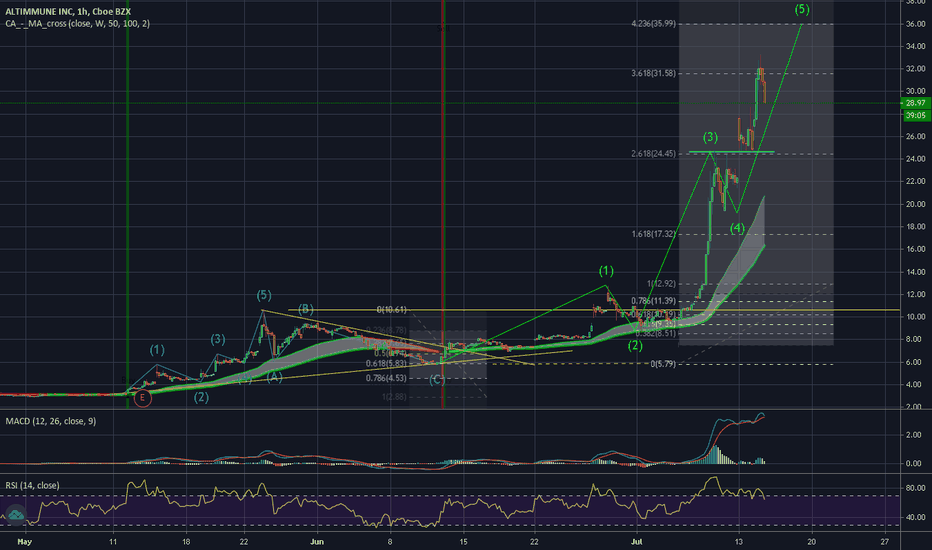This screenshot has width=932, height=550.
Task: Click the Fibonacci level 4.236(35.99)
Action: pyautogui.click(x=653, y=24)
